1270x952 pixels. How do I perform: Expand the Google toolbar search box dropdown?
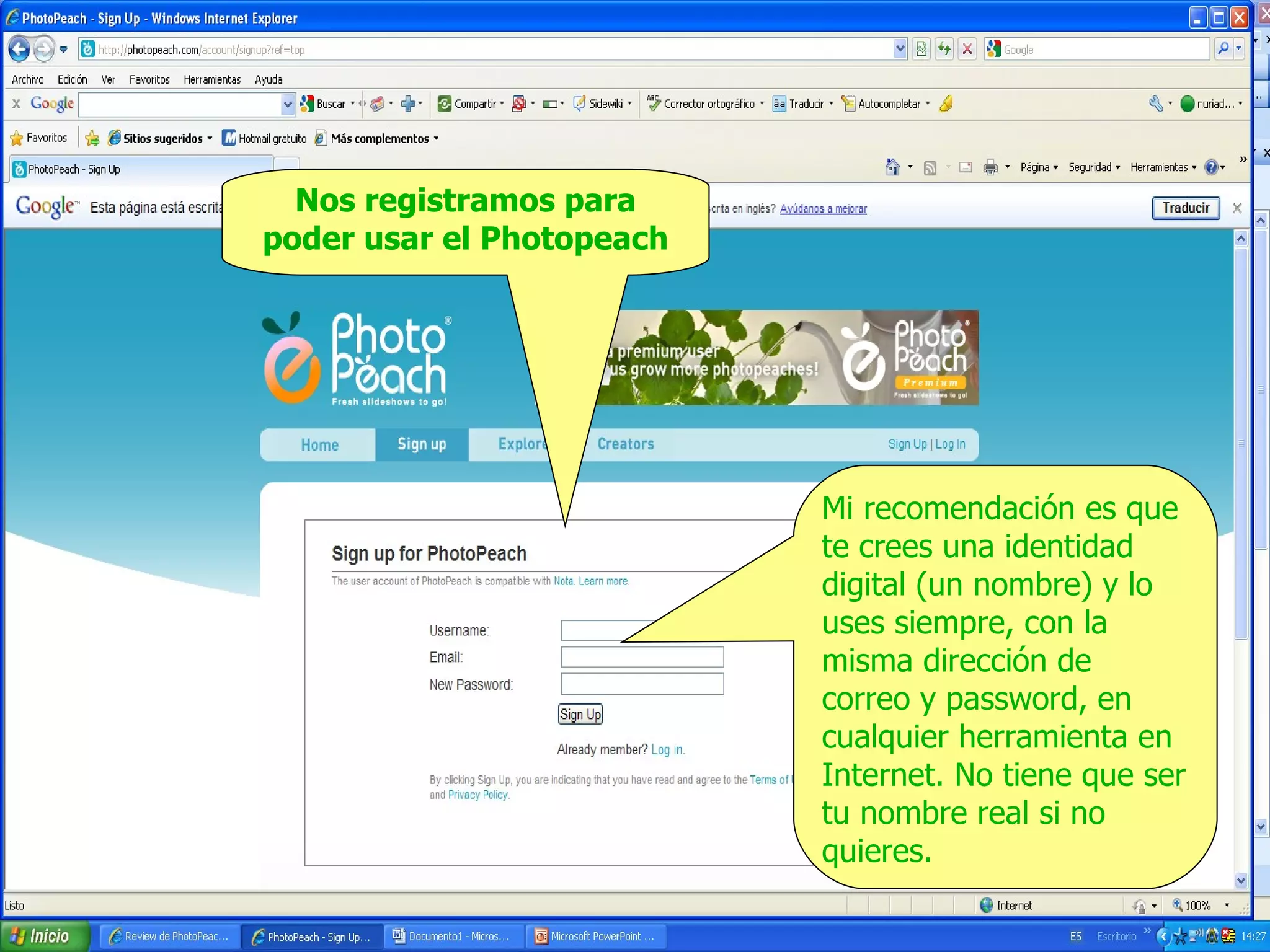pos(287,104)
